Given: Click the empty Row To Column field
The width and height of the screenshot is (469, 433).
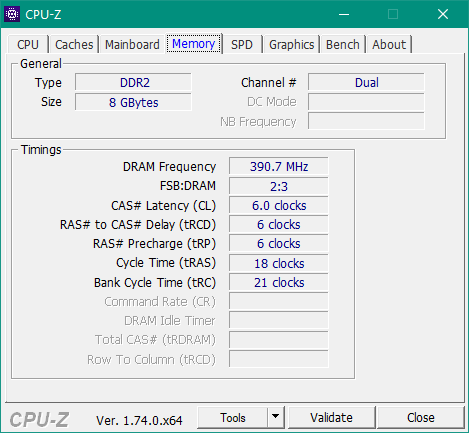Looking at the screenshot, I should coord(279,359).
